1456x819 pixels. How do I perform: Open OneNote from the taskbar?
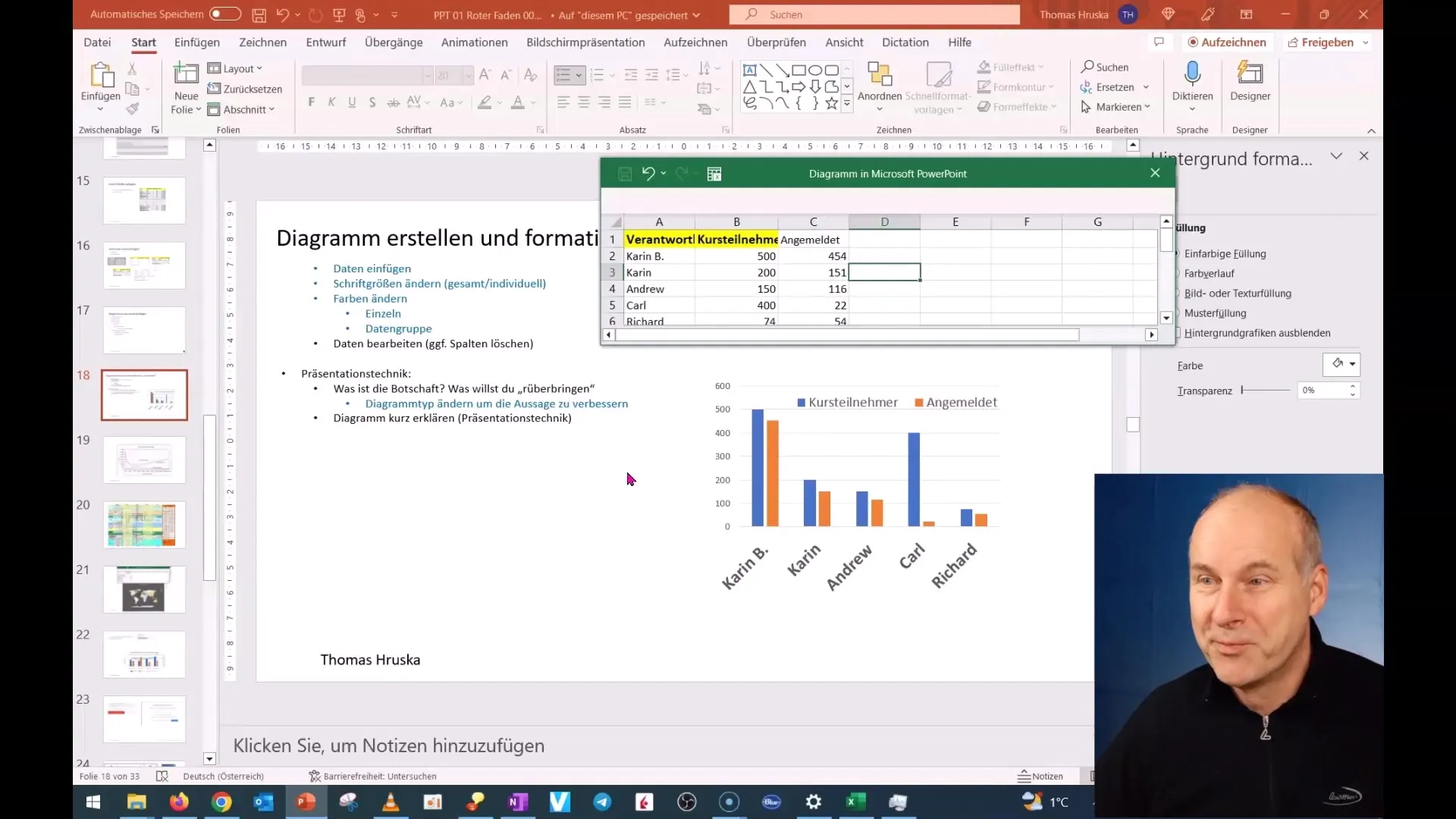click(518, 802)
